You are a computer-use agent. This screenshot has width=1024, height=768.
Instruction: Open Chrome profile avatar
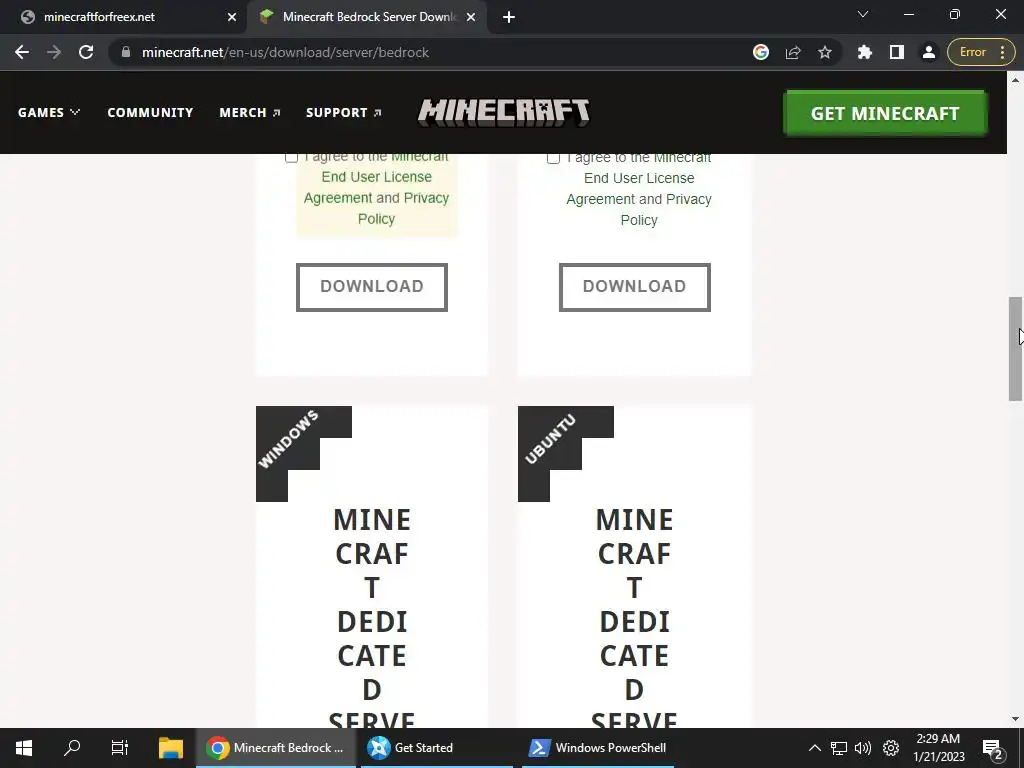click(x=929, y=52)
